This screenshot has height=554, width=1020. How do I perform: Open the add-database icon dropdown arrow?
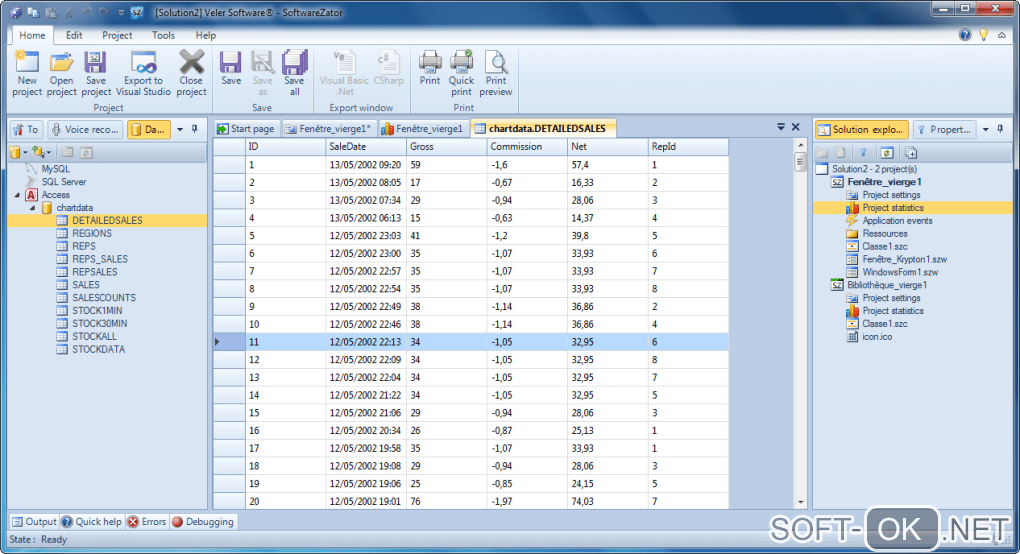49,153
